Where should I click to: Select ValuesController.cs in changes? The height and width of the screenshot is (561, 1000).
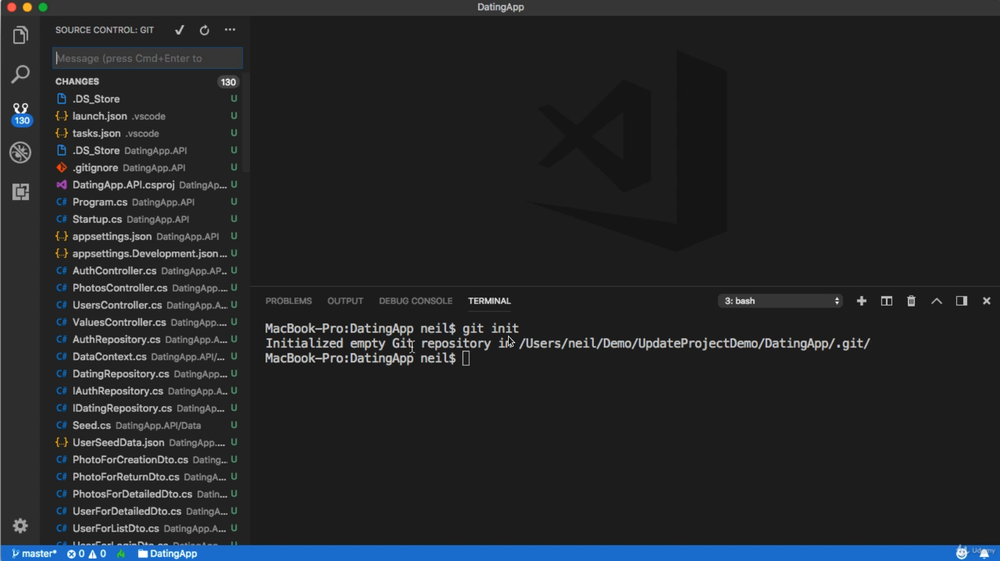pos(146,323)
